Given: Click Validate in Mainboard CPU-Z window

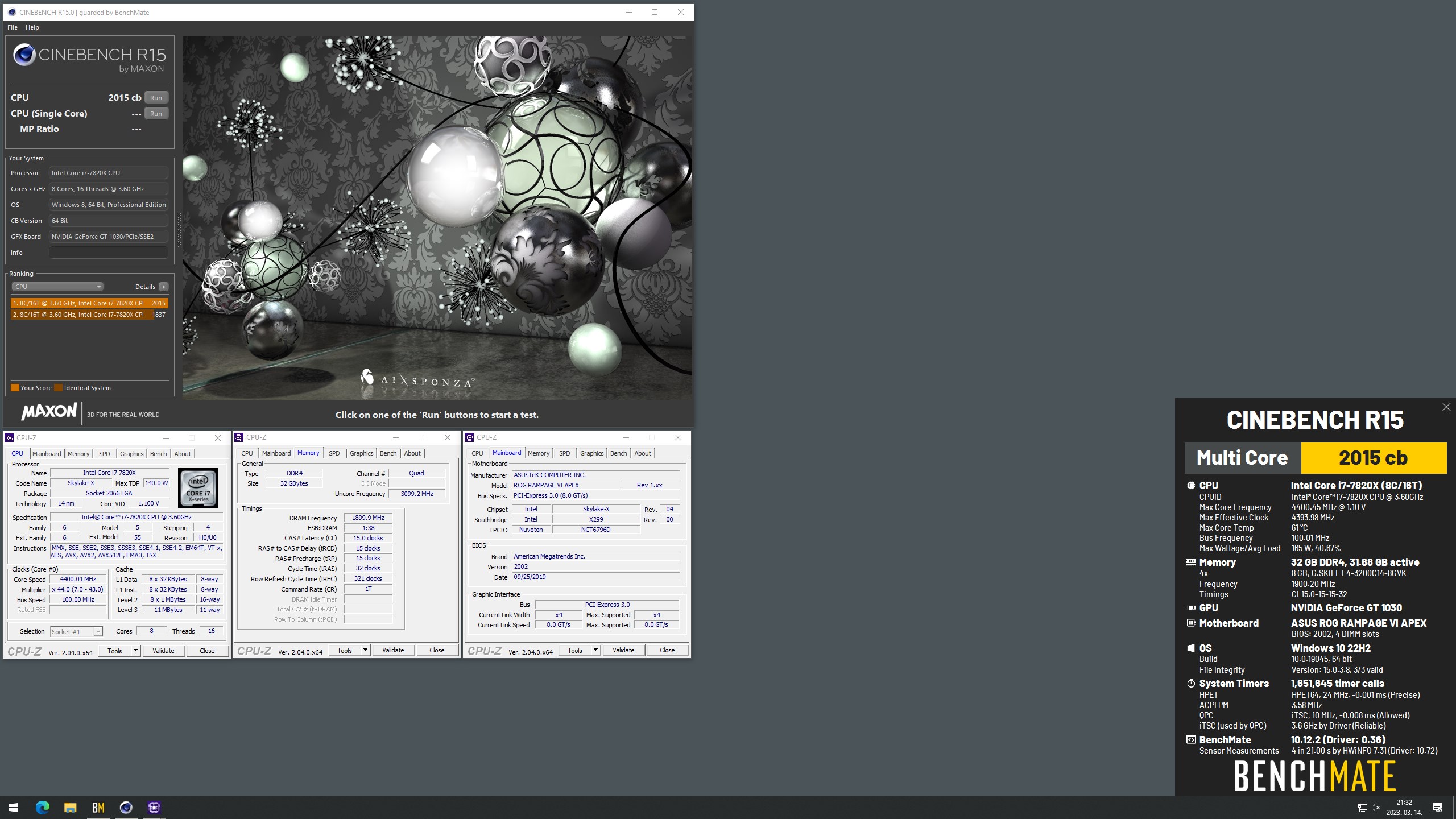Looking at the screenshot, I should [623, 650].
